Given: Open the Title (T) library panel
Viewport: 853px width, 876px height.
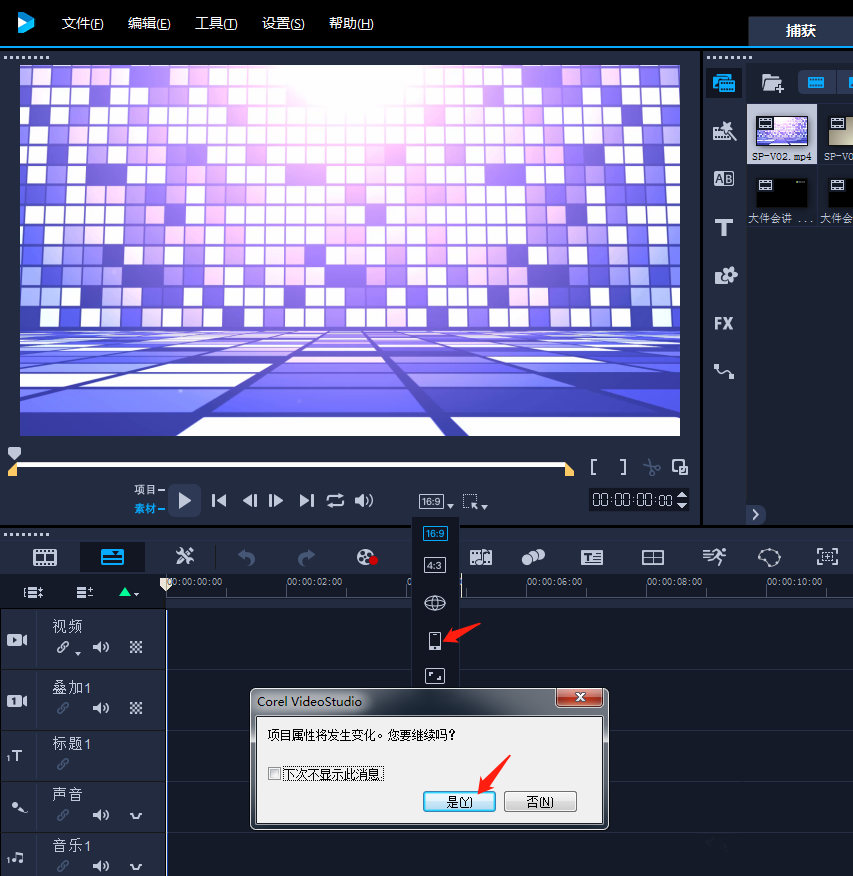Looking at the screenshot, I should click(724, 228).
